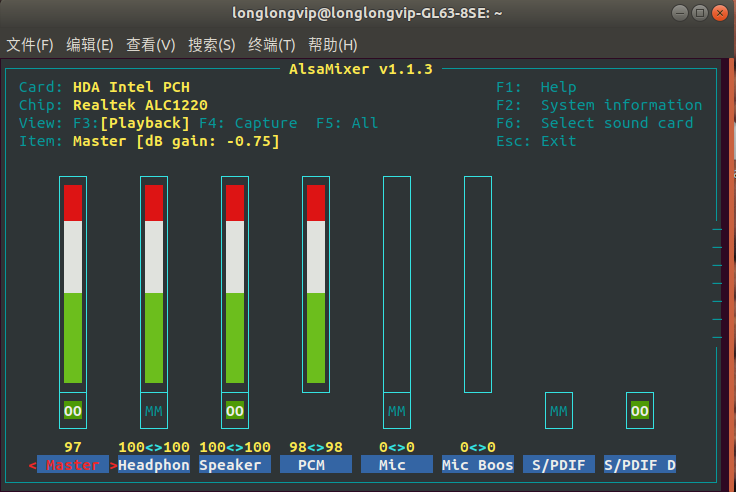736x492 pixels.
Task: Open the 终端(T) menu
Action: 272,45
